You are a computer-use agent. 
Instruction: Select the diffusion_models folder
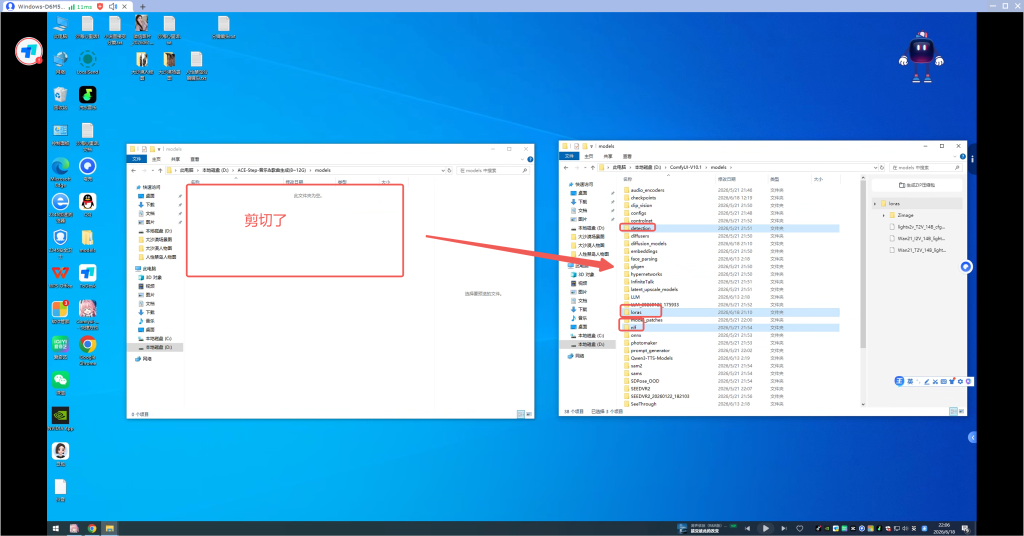tap(648, 244)
